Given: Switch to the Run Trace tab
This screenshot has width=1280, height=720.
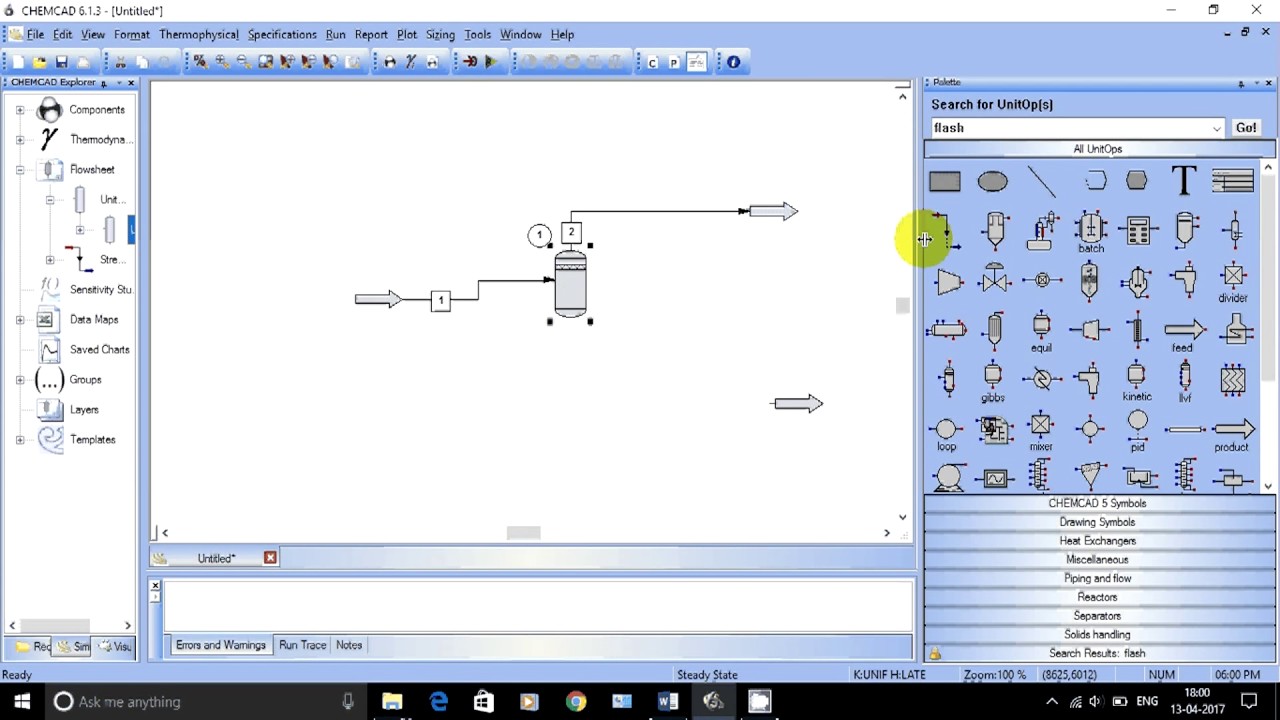Looking at the screenshot, I should pos(302,645).
